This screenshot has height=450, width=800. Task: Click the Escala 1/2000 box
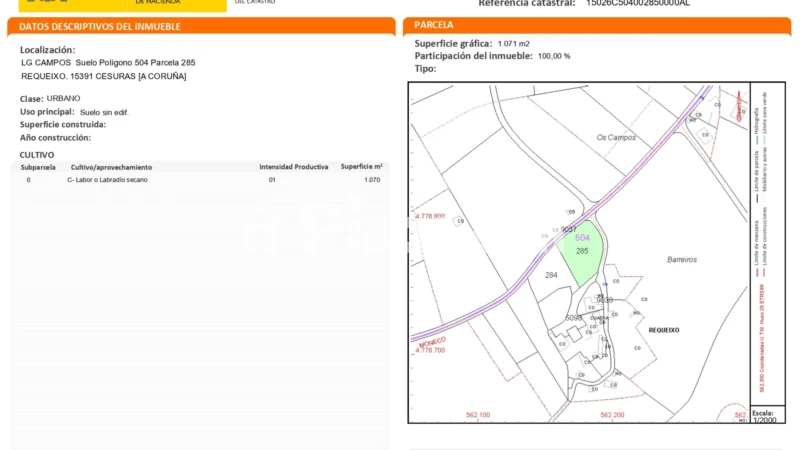[767, 415]
